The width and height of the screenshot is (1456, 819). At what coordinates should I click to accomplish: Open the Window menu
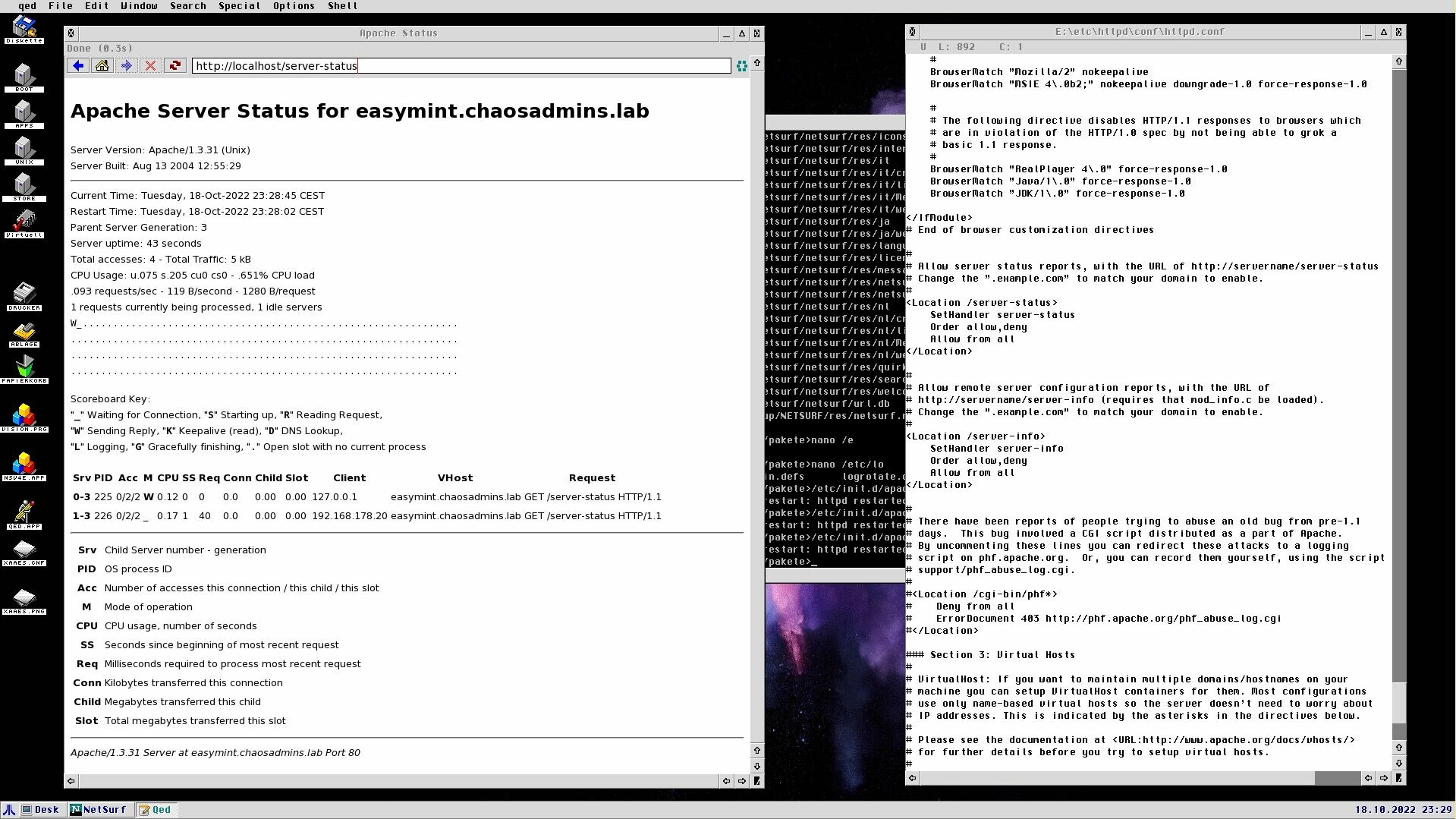139,6
